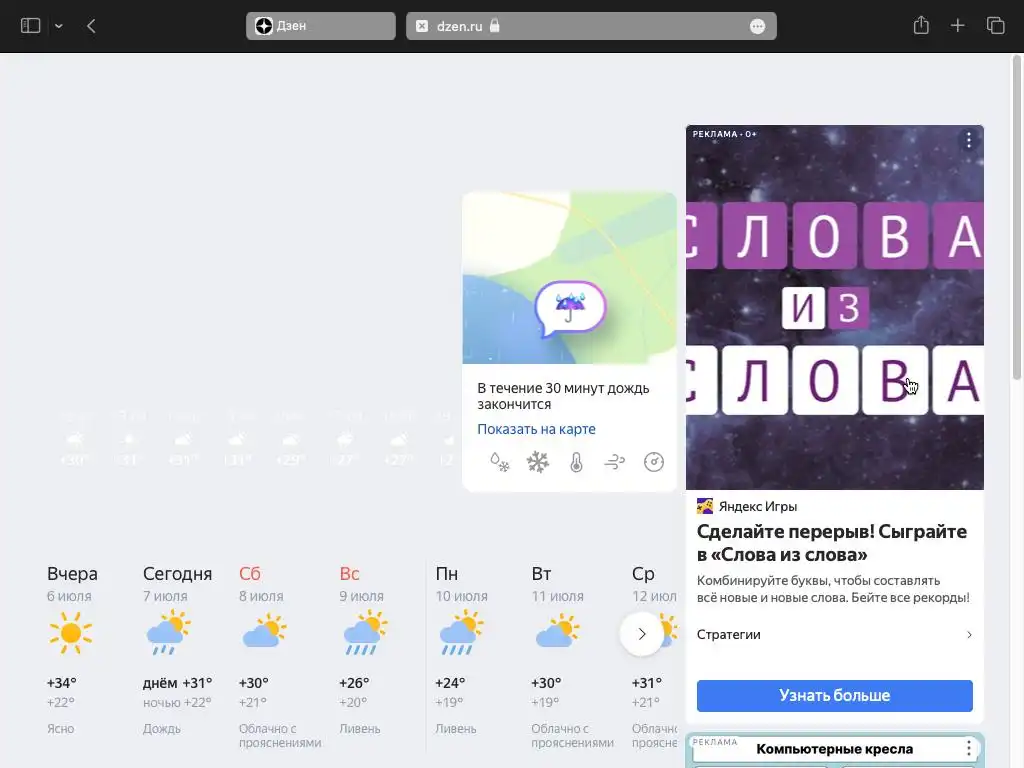
Task: Click the umbrella rain bubble on map
Action: [x=571, y=308]
